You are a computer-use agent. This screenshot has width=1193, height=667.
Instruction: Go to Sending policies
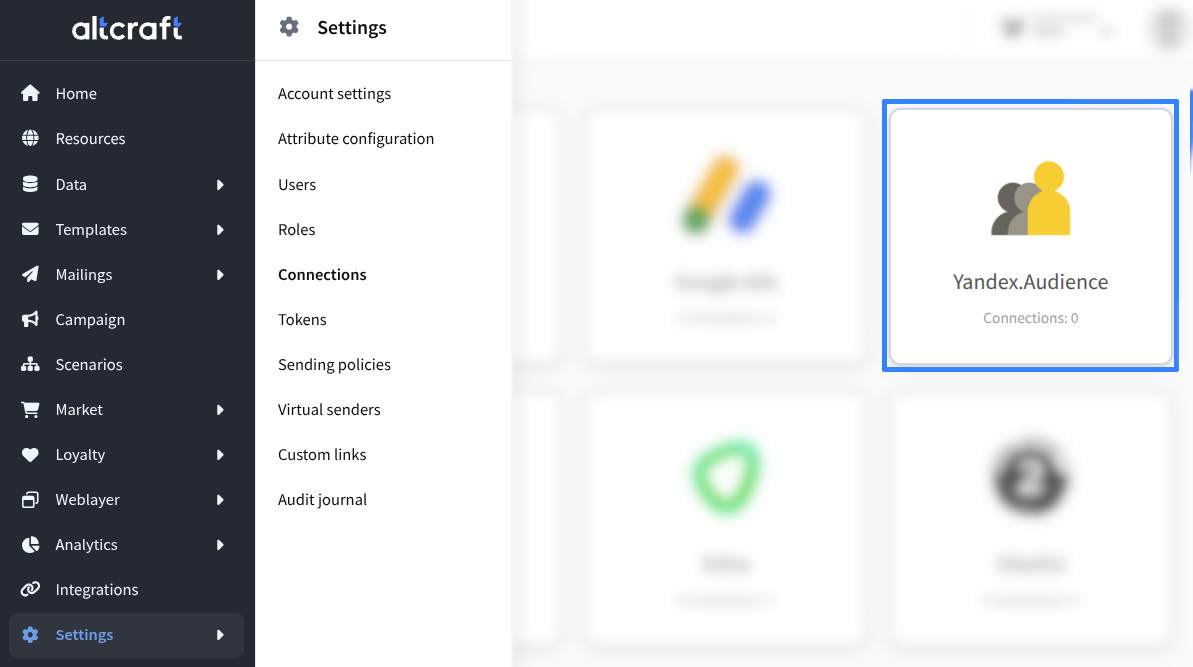[x=334, y=365]
